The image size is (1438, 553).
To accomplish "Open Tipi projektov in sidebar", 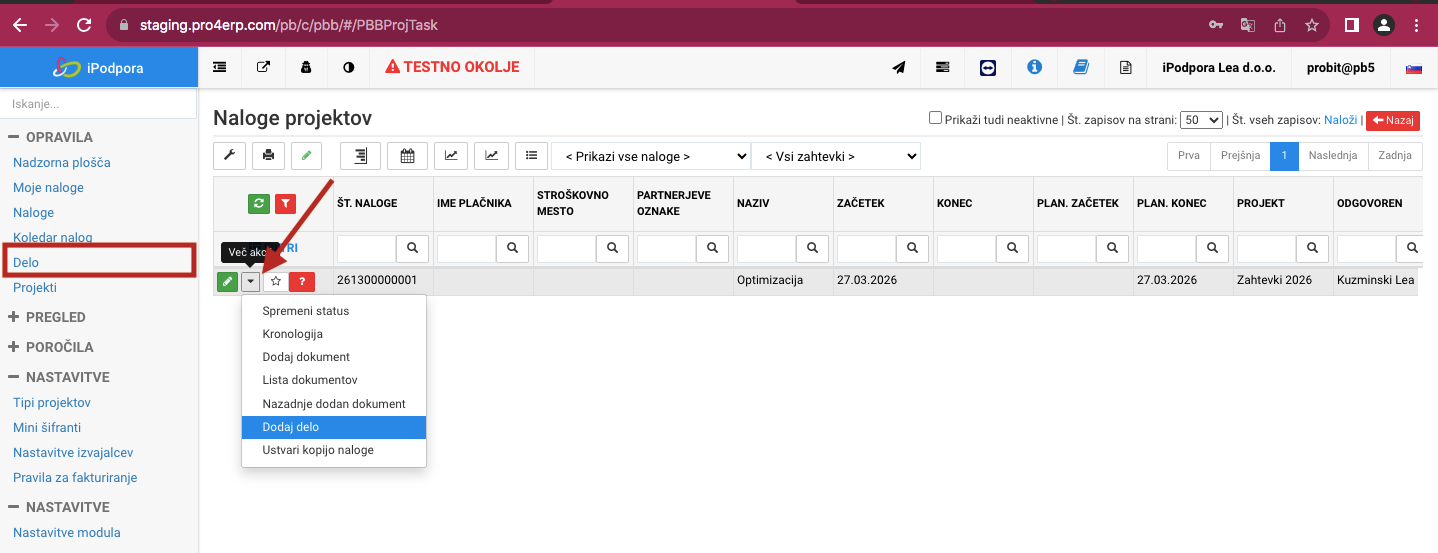I will (52, 402).
